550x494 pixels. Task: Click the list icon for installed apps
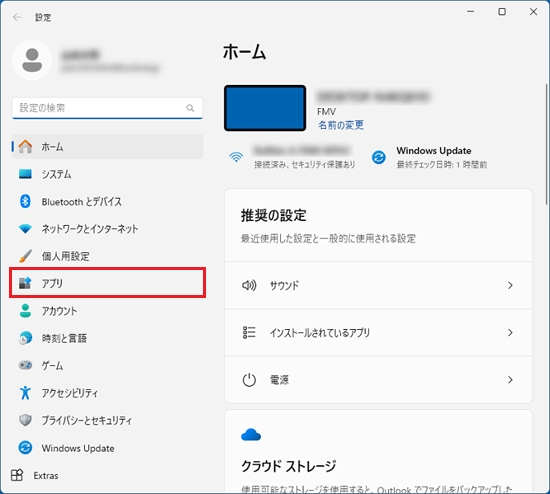point(249,332)
